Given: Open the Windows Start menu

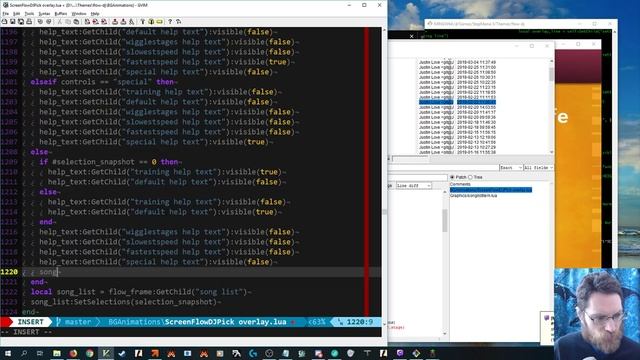Looking at the screenshot, I should point(7,353).
